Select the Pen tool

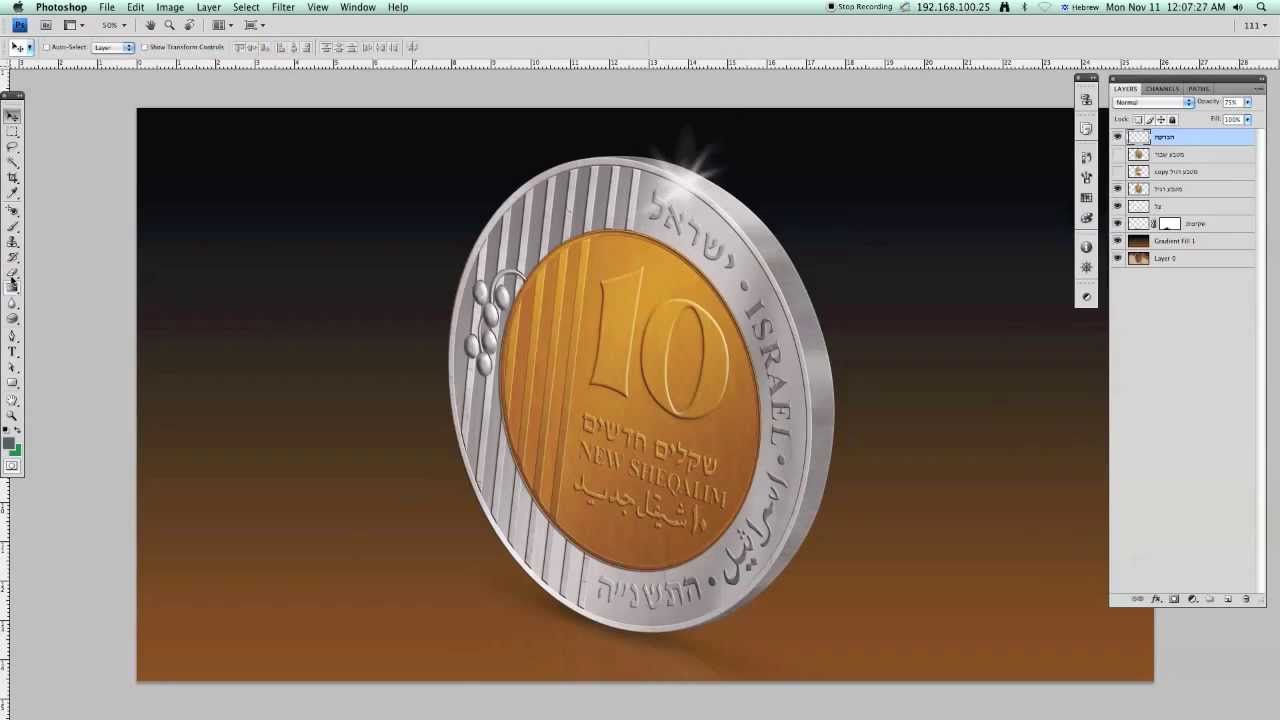tap(12, 335)
